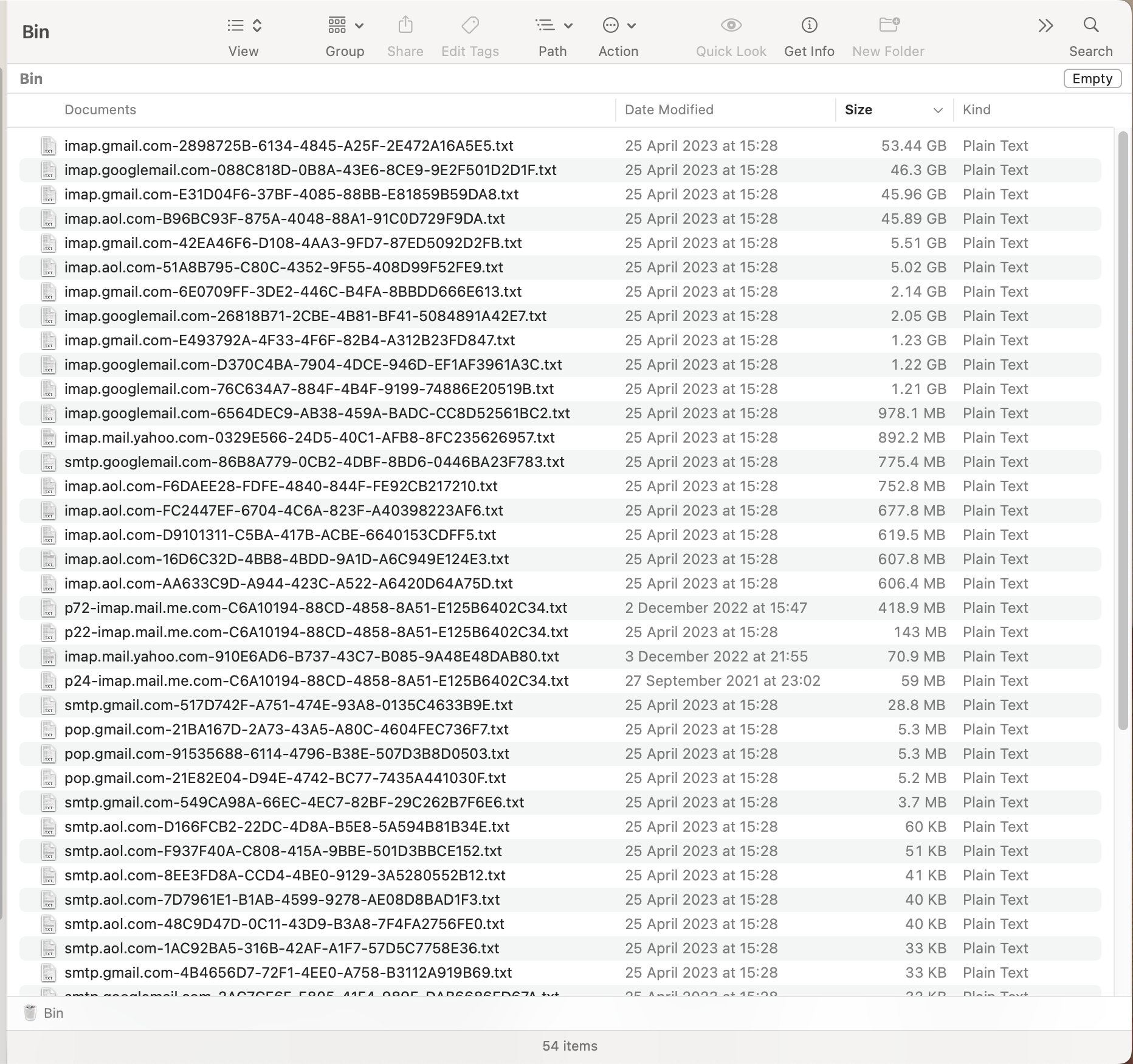1133x1064 pixels.
Task: Click the vertical scrollbar of the file list
Action: pyautogui.click(x=1123, y=430)
